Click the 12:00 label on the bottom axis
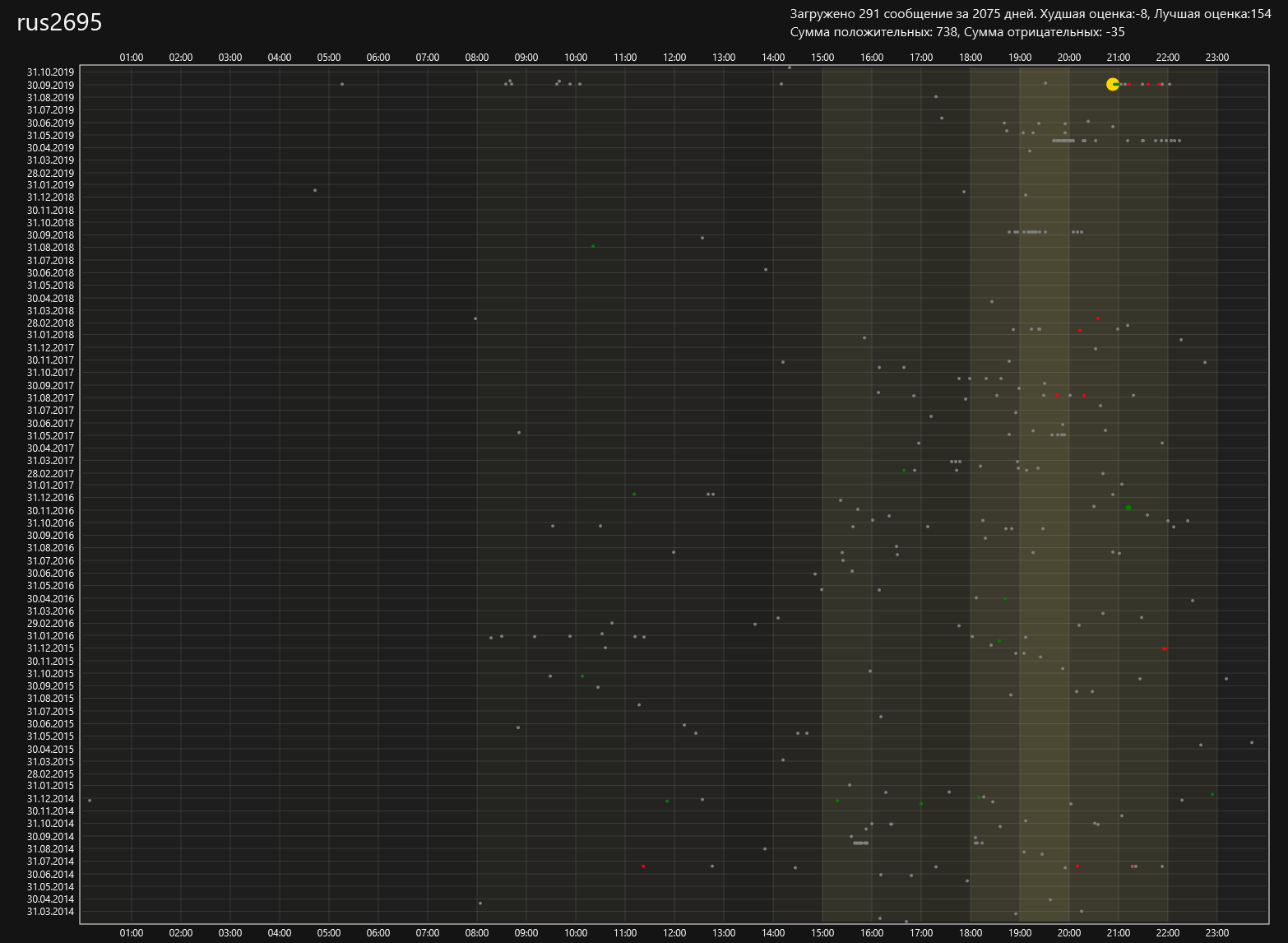The image size is (1288, 943). [674, 933]
